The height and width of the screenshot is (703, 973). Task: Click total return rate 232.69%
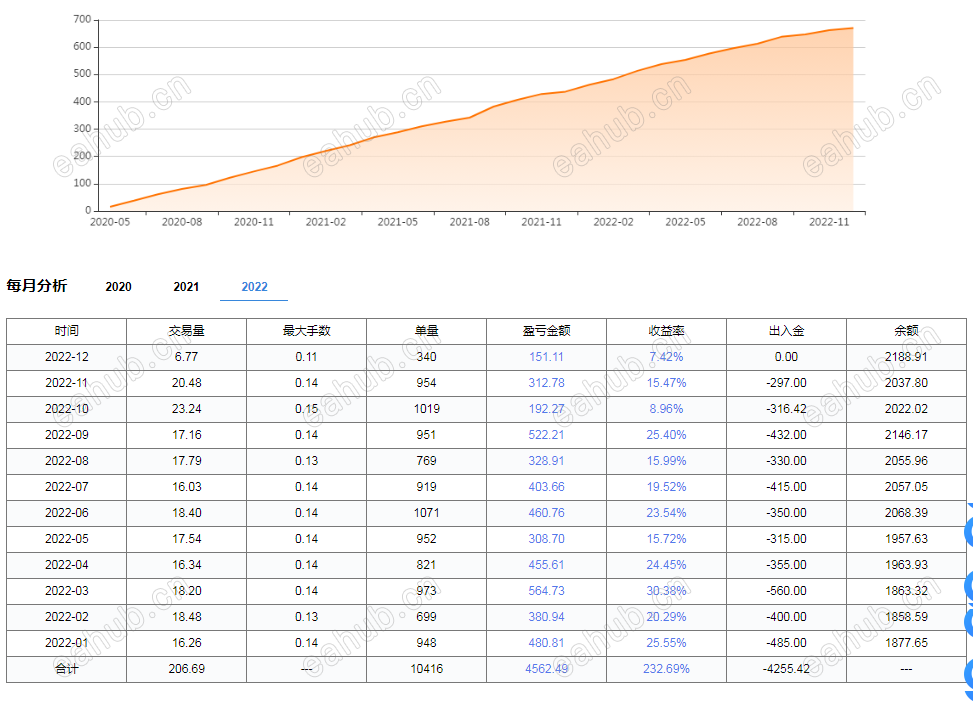666,669
